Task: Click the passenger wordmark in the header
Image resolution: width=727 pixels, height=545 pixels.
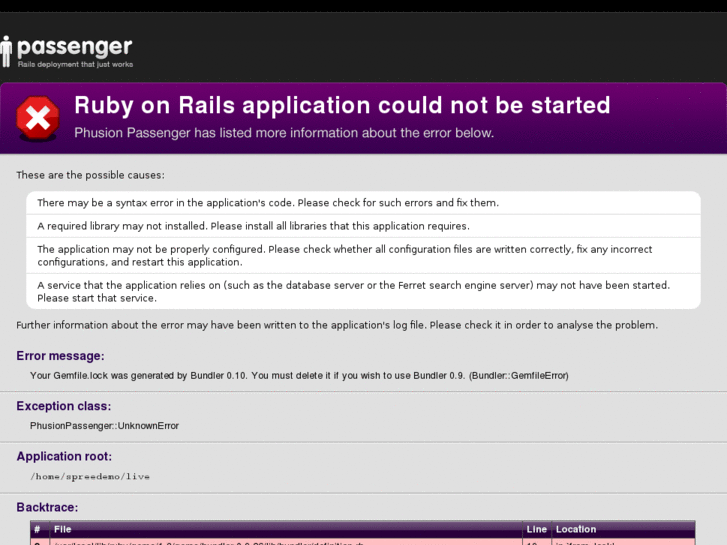Action: click(x=74, y=46)
